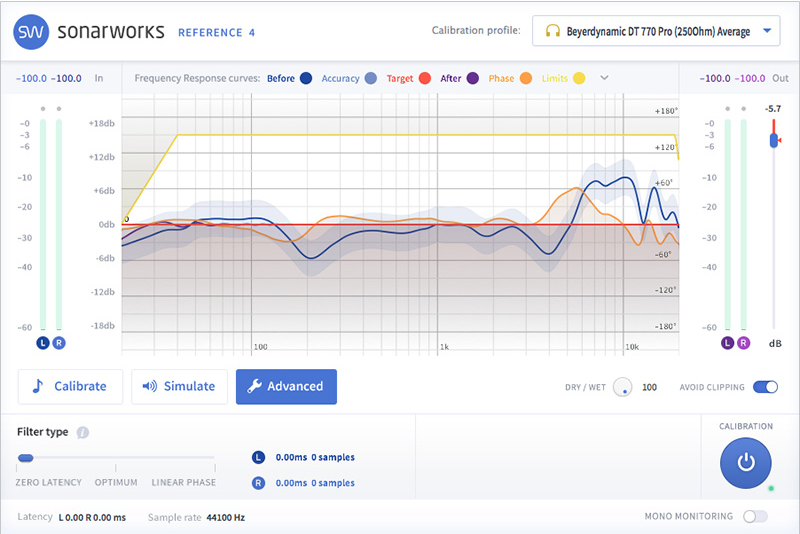Click the Phase curve label
The height and width of the screenshot is (534, 800).
pos(501,78)
